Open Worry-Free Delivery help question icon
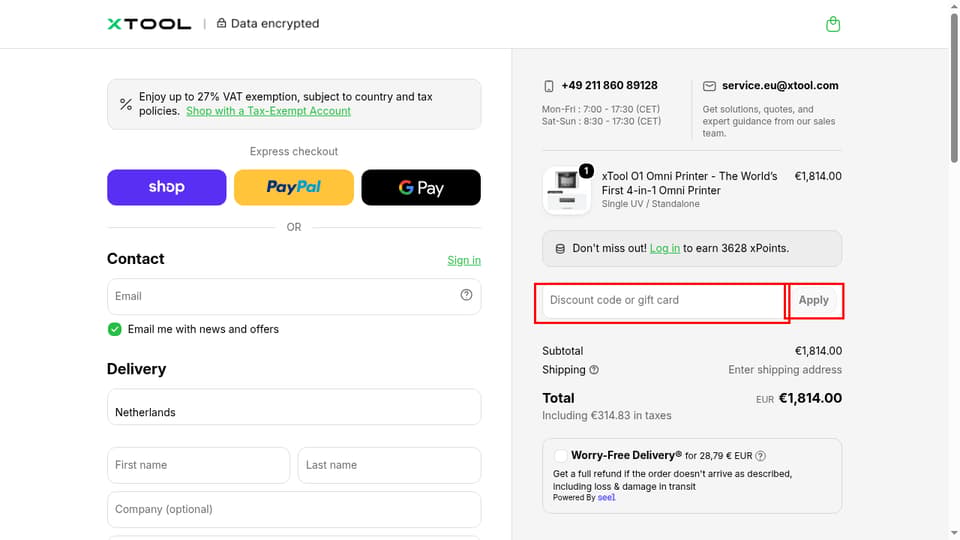The image size is (960, 540). [x=760, y=456]
